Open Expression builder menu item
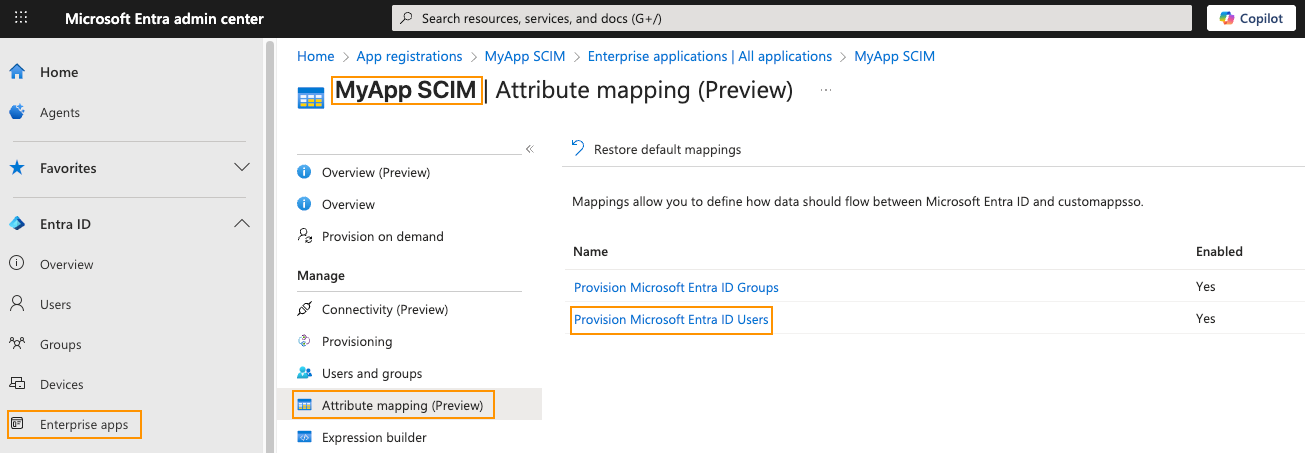This screenshot has width=1305, height=453. 374,437
